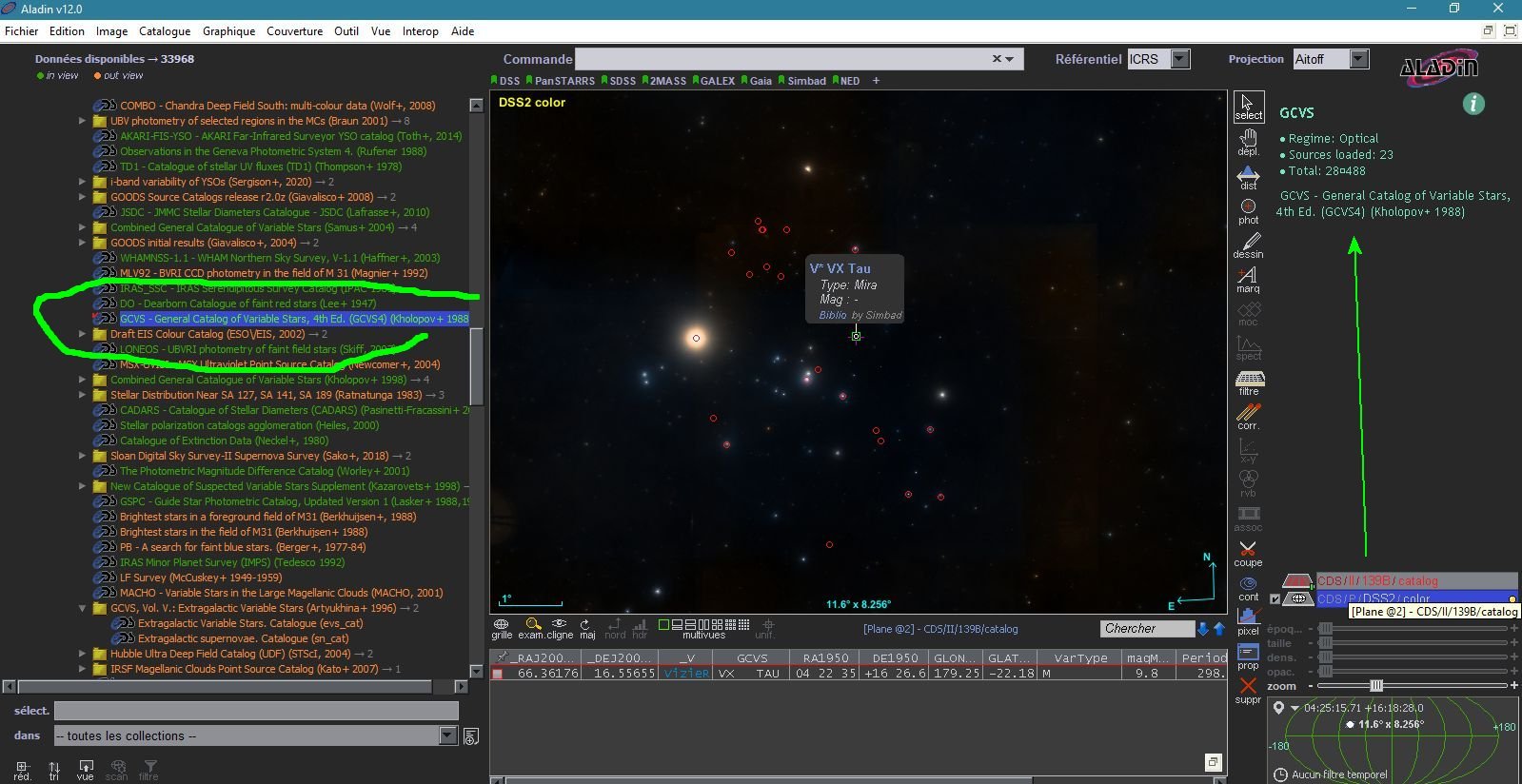
Task: Expand Hubble Ultra Deep Field Catalog folder
Action: pos(82,654)
